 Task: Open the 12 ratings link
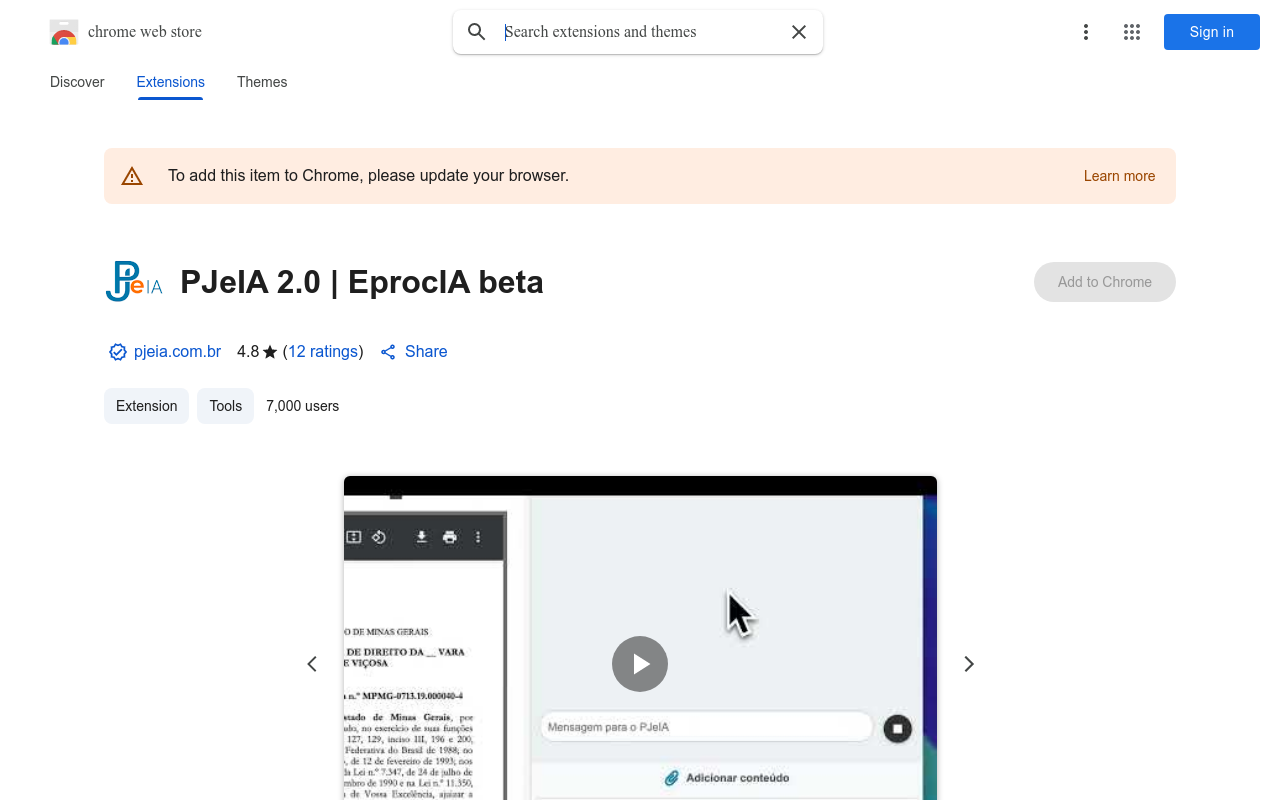pyautogui.click(x=323, y=352)
